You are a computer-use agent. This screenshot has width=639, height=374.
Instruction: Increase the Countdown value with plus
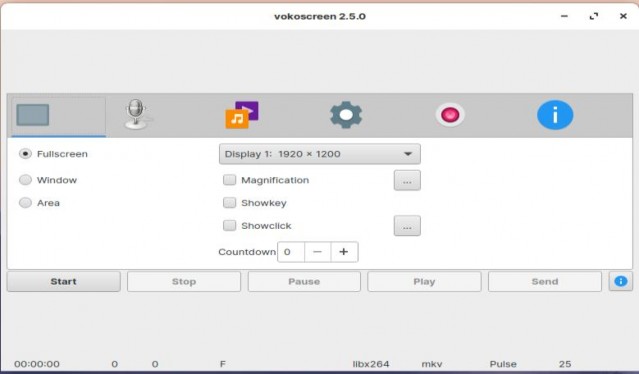344,252
